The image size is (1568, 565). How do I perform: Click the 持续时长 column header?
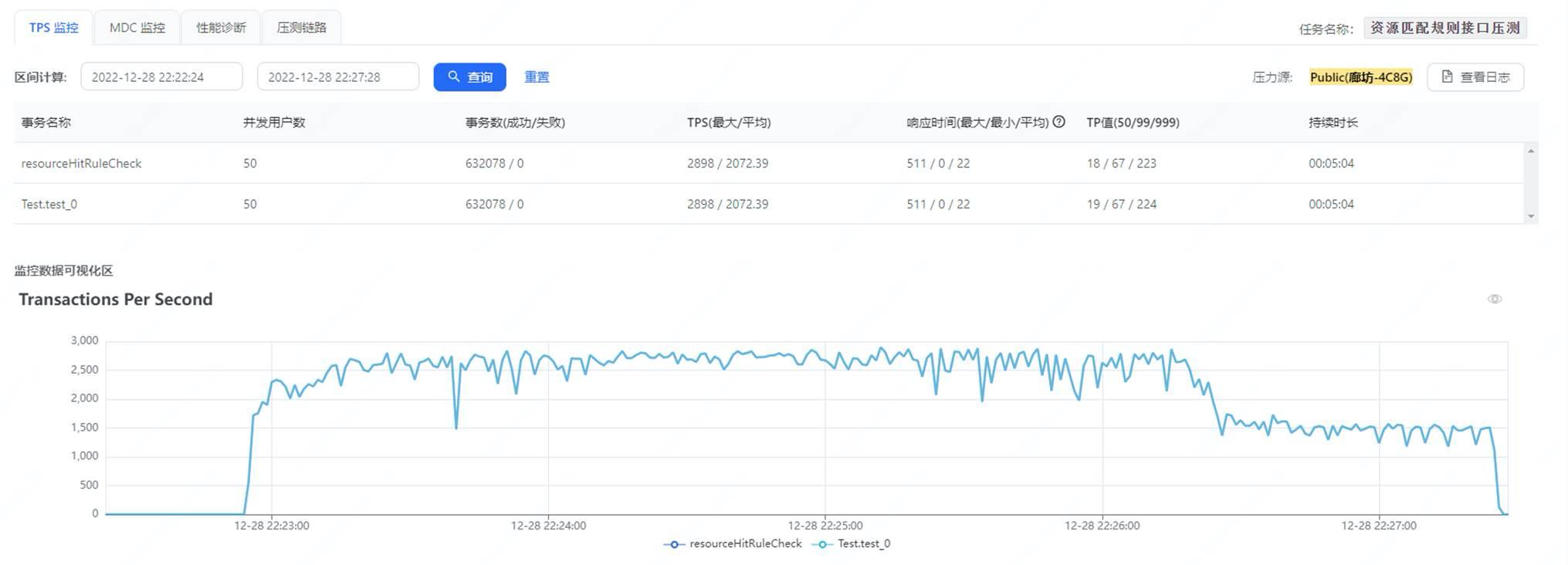[1333, 123]
